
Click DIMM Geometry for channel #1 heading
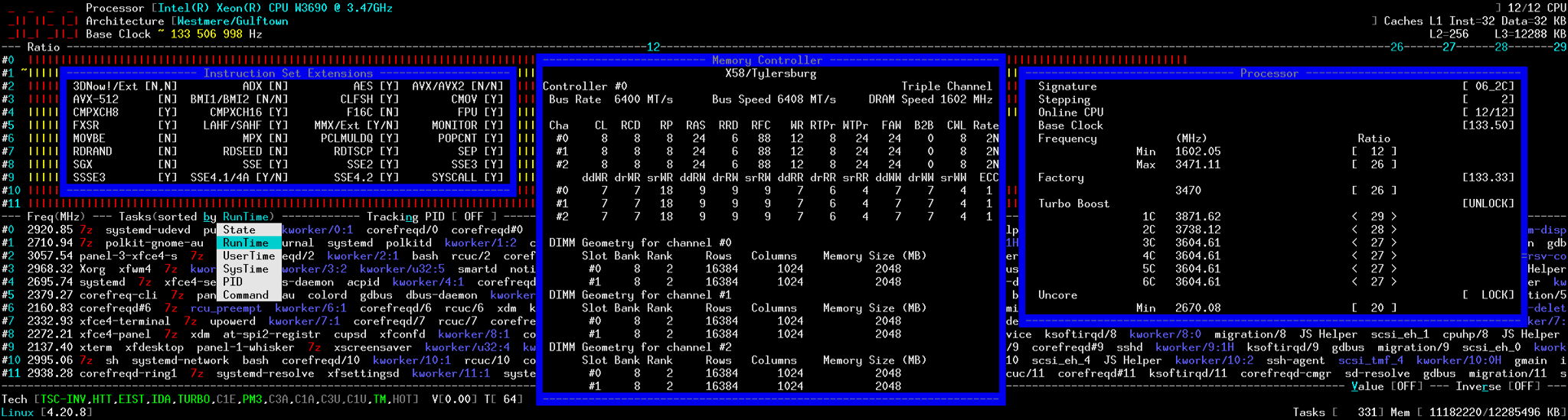pyautogui.click(x=640, y=295)
